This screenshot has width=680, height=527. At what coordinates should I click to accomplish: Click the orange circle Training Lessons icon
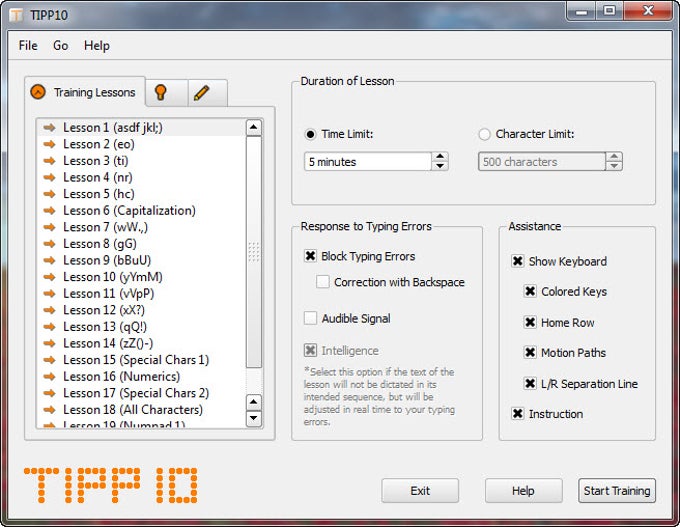pos(38,92)
